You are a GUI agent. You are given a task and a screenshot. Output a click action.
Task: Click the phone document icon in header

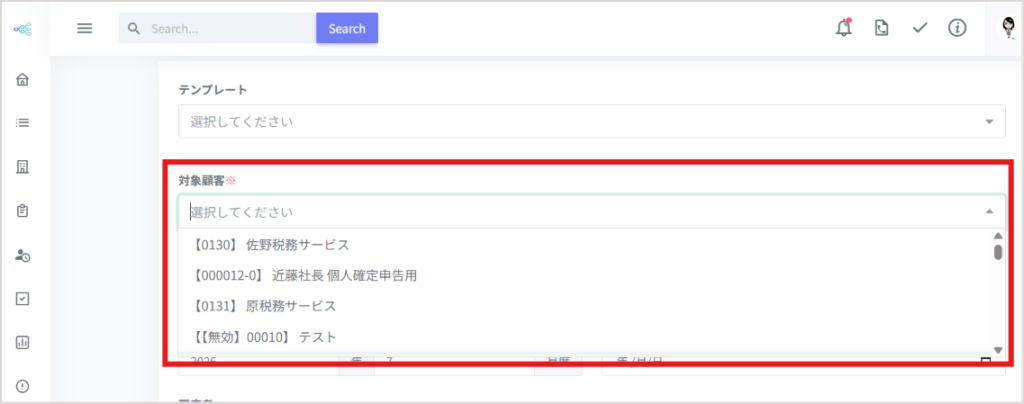[x=881, y=28]
